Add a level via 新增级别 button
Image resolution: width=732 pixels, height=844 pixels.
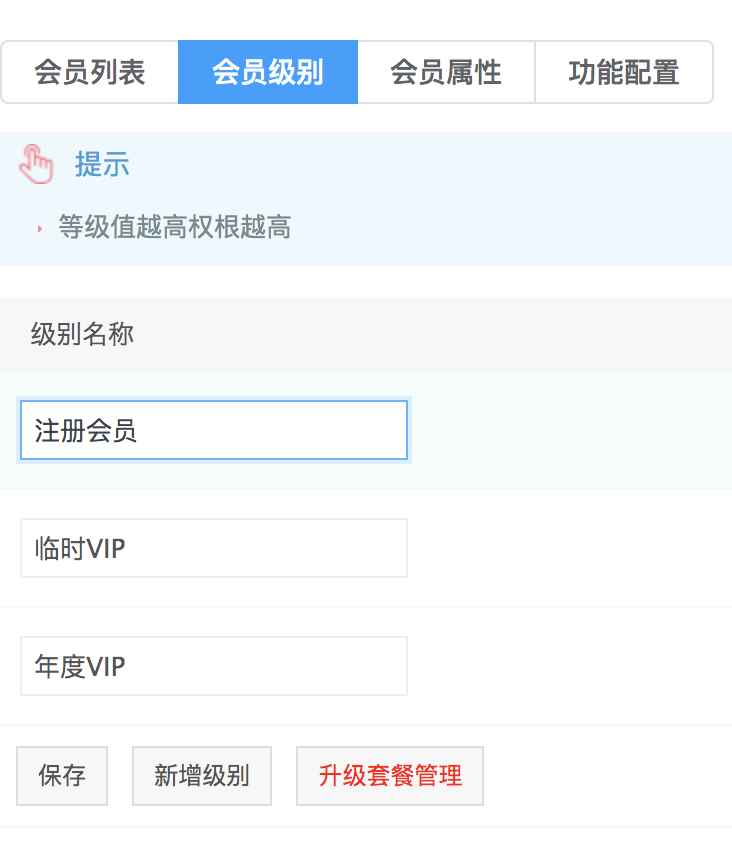[x=202, y=776]
